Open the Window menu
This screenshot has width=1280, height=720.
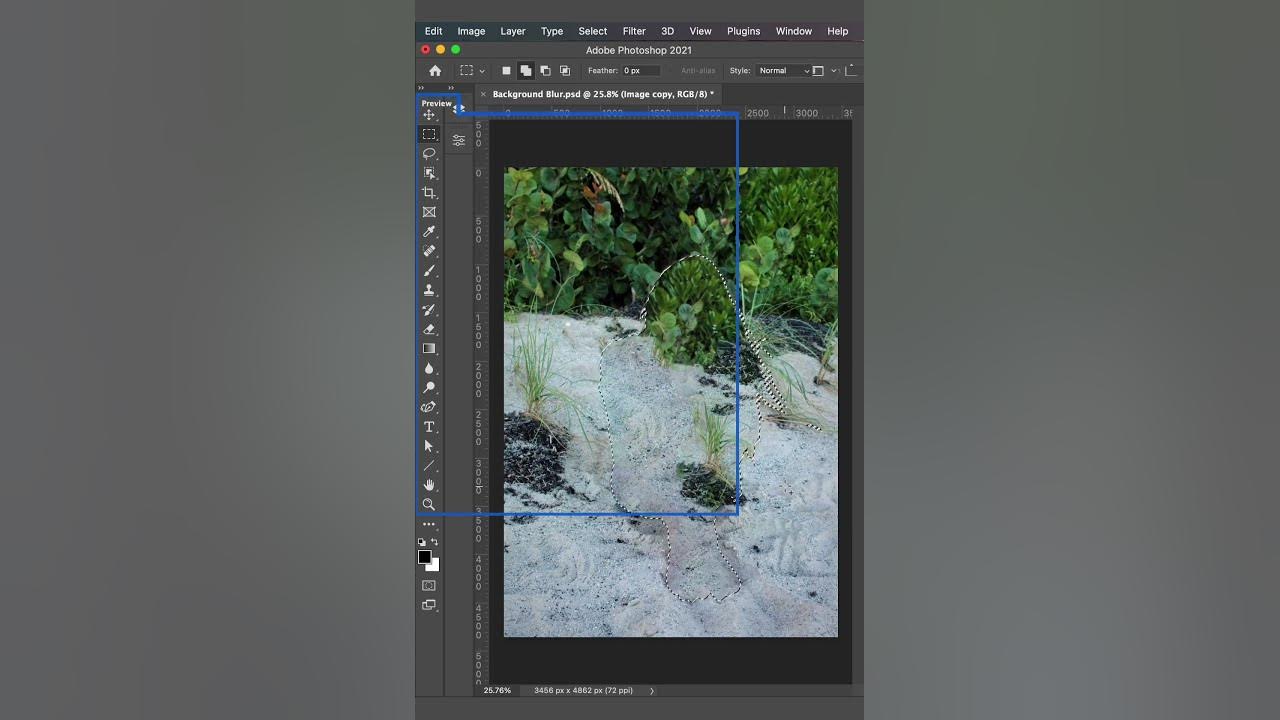click(x=794, y=31)
